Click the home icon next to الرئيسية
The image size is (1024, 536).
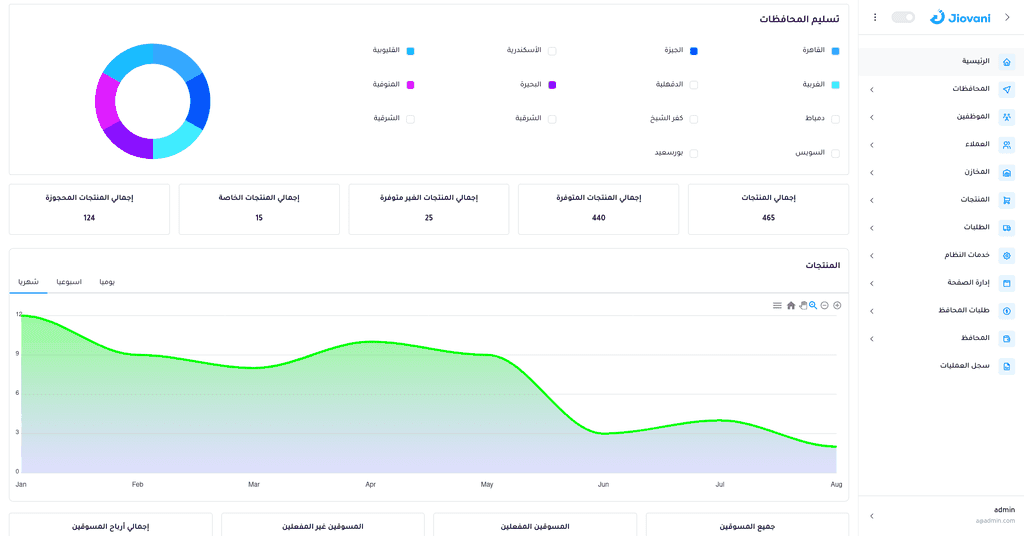point(1006,61)
